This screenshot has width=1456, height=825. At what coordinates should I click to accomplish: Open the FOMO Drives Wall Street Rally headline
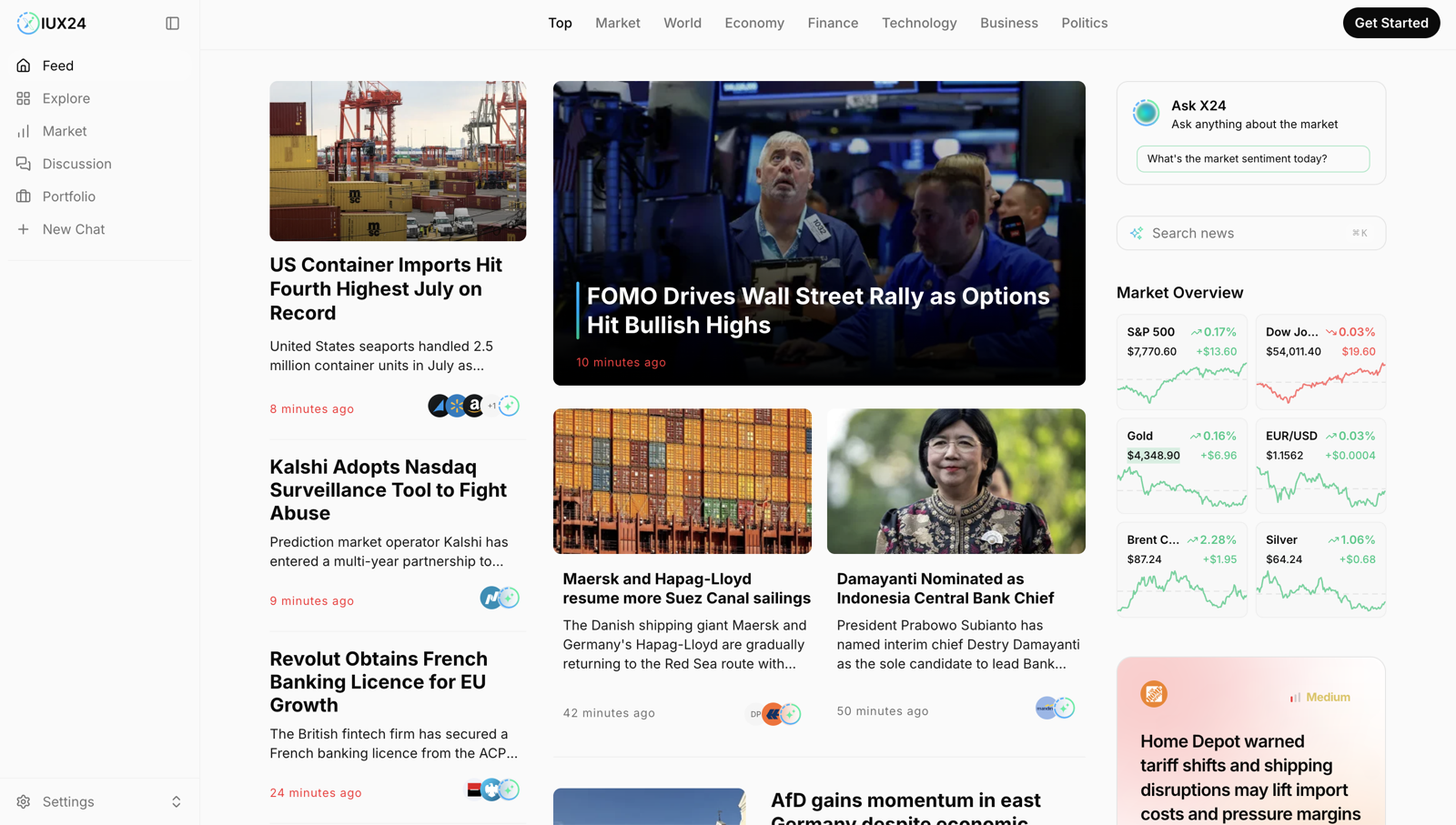(x=818, y=310)
